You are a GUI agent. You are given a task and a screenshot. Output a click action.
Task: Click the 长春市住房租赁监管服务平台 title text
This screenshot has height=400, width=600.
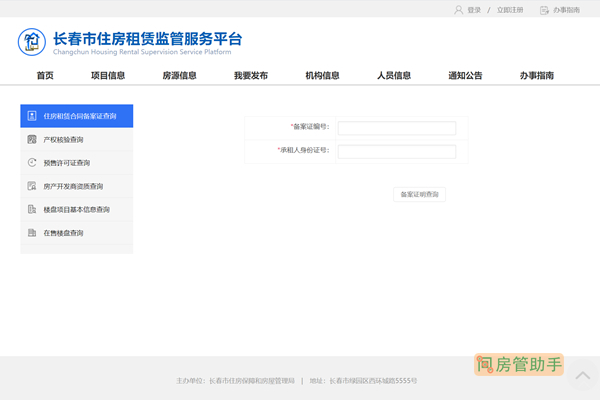[147, 39]
